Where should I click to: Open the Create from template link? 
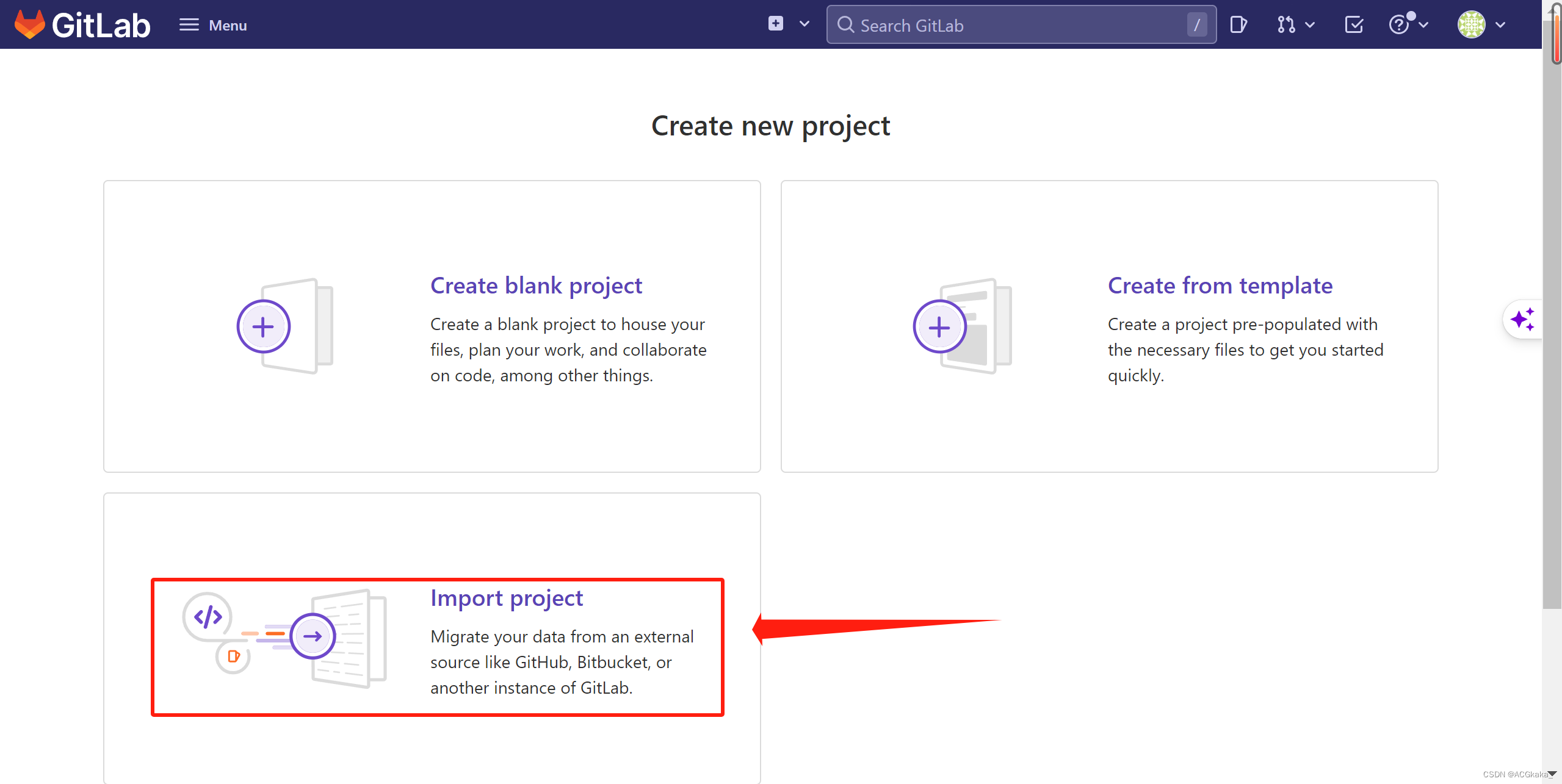coord(1220,286)
